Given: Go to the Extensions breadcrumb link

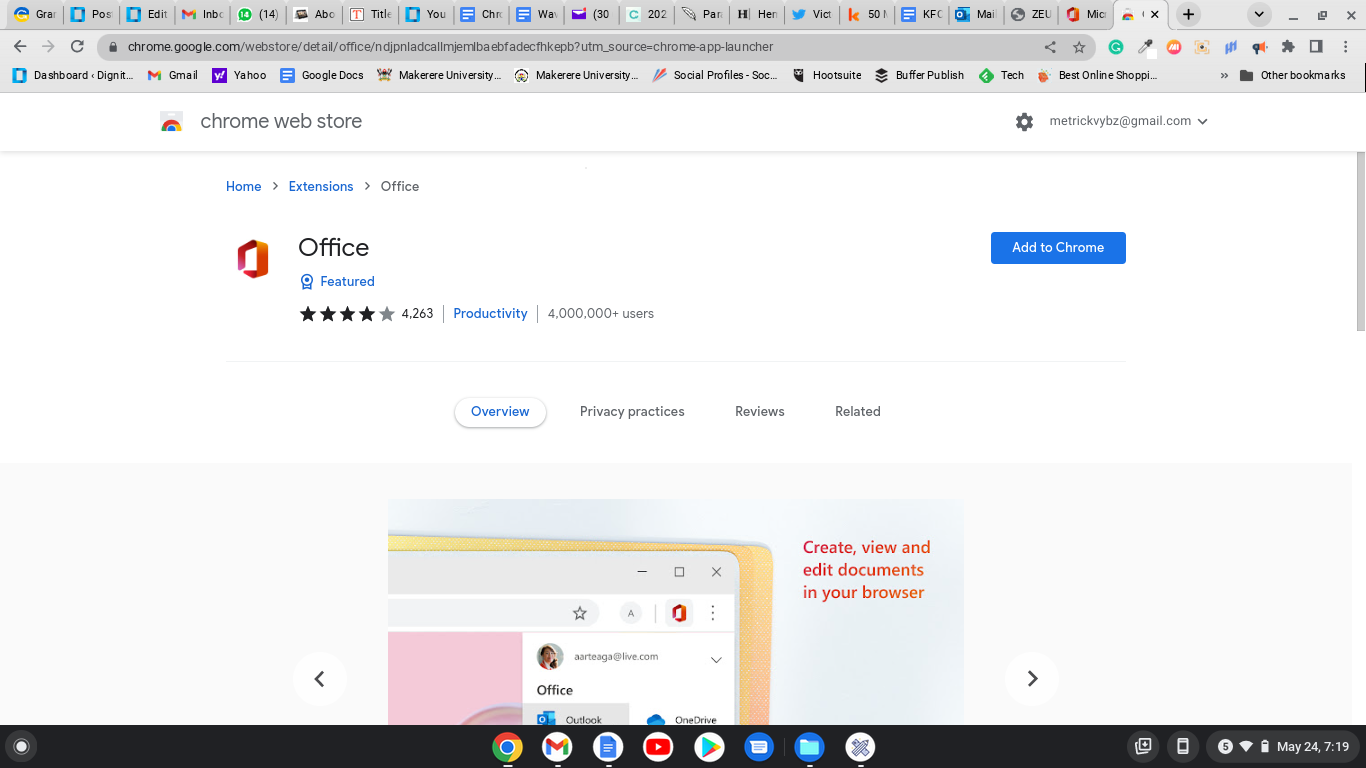Looking at the screenshot, I should [x=321, y=187].
